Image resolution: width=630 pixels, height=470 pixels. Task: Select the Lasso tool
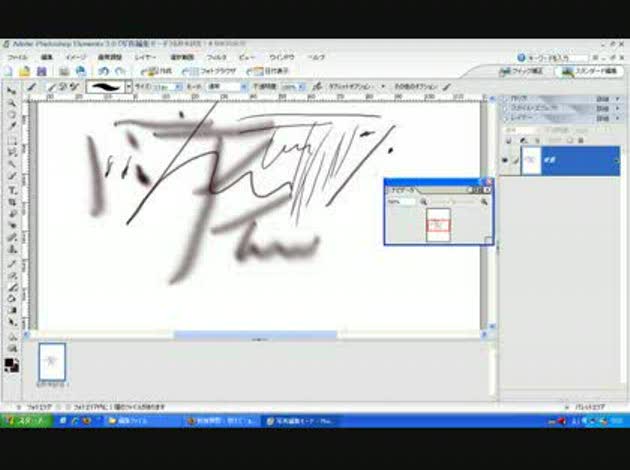click(12, 153)
